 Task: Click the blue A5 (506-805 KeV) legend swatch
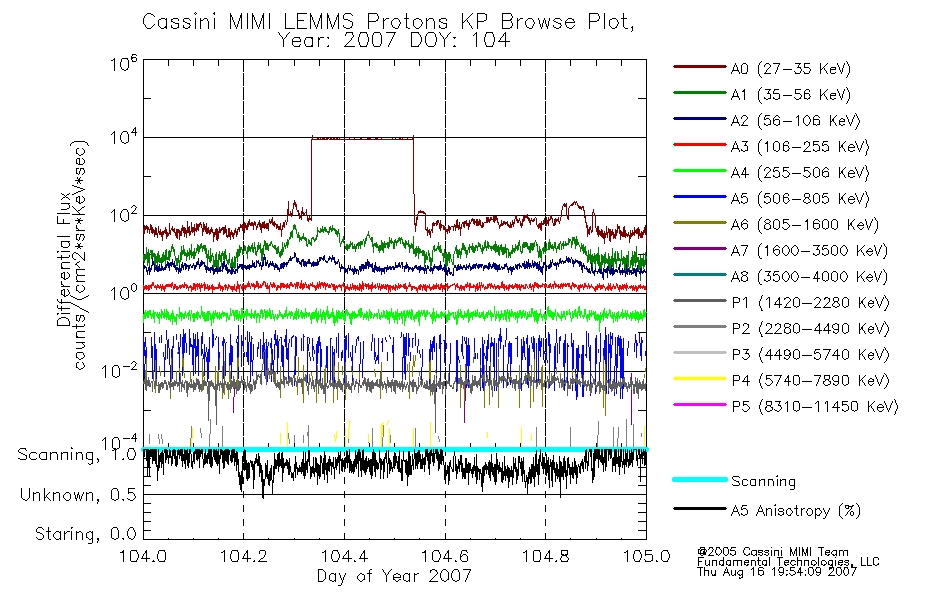click(x=700, y=197)
